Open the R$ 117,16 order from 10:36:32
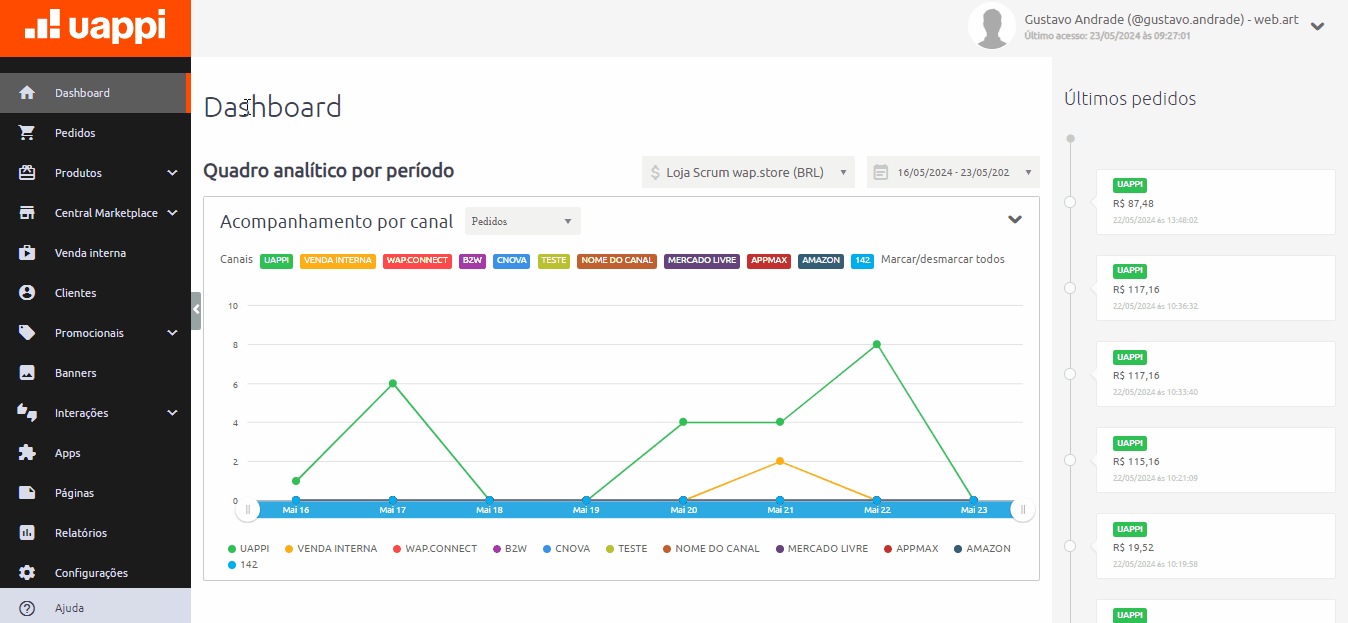Image resolution: width=1348 pixels, height=623 pixels. [x=1216, y=288]
